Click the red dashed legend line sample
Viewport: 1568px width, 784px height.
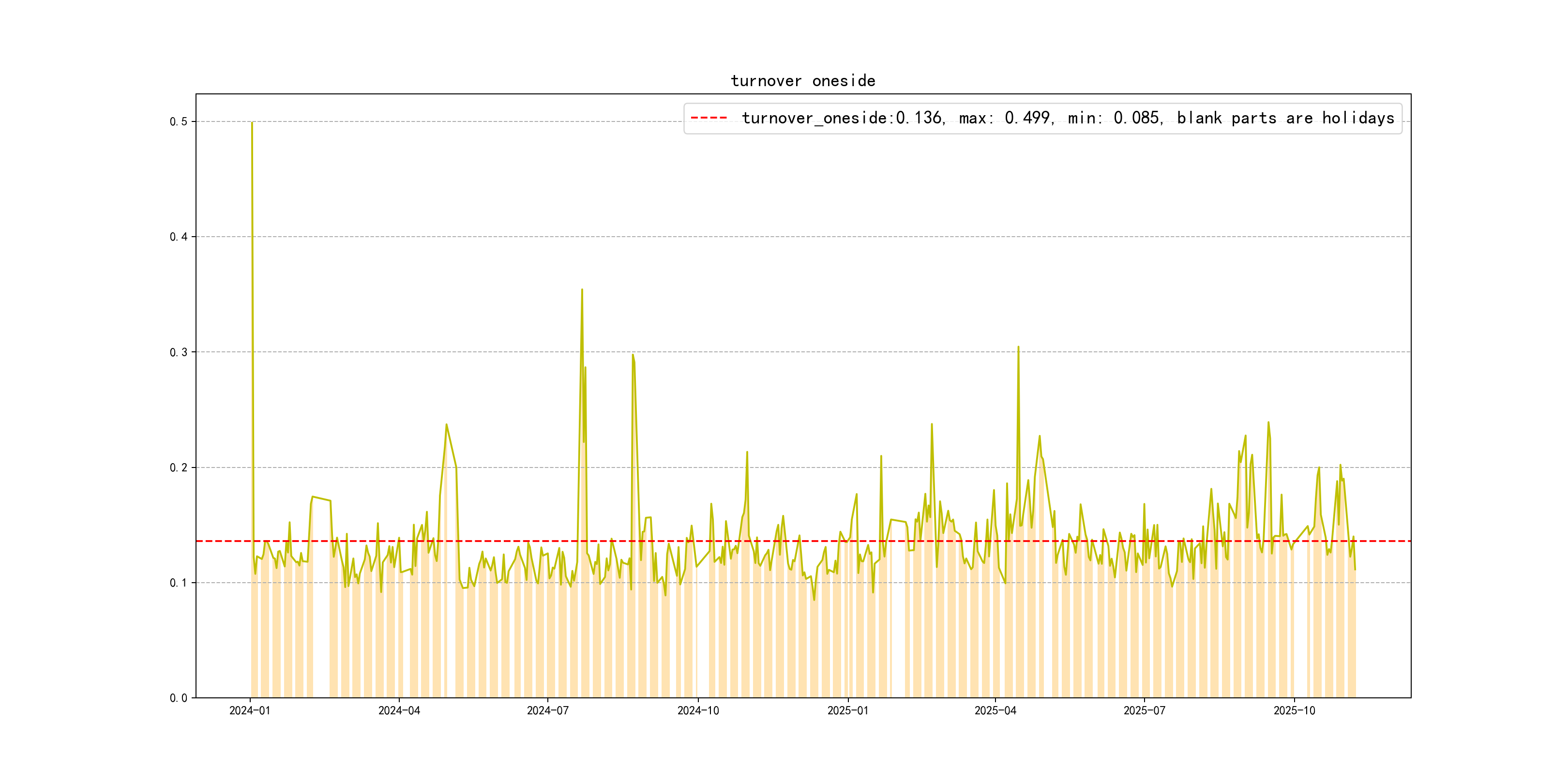tap(709, 118)
